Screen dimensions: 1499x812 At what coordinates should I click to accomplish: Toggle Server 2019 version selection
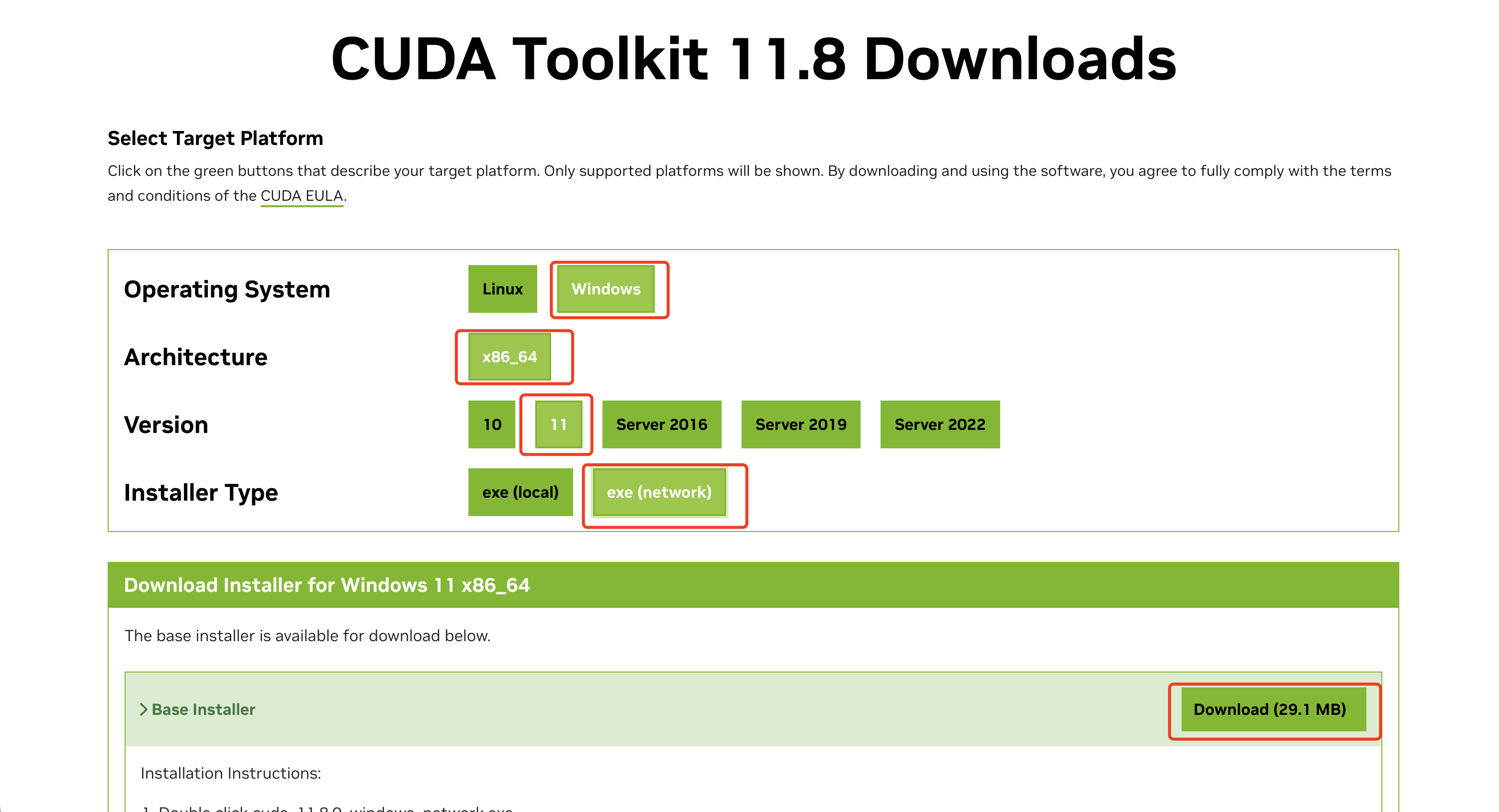(x=799, y=424)
